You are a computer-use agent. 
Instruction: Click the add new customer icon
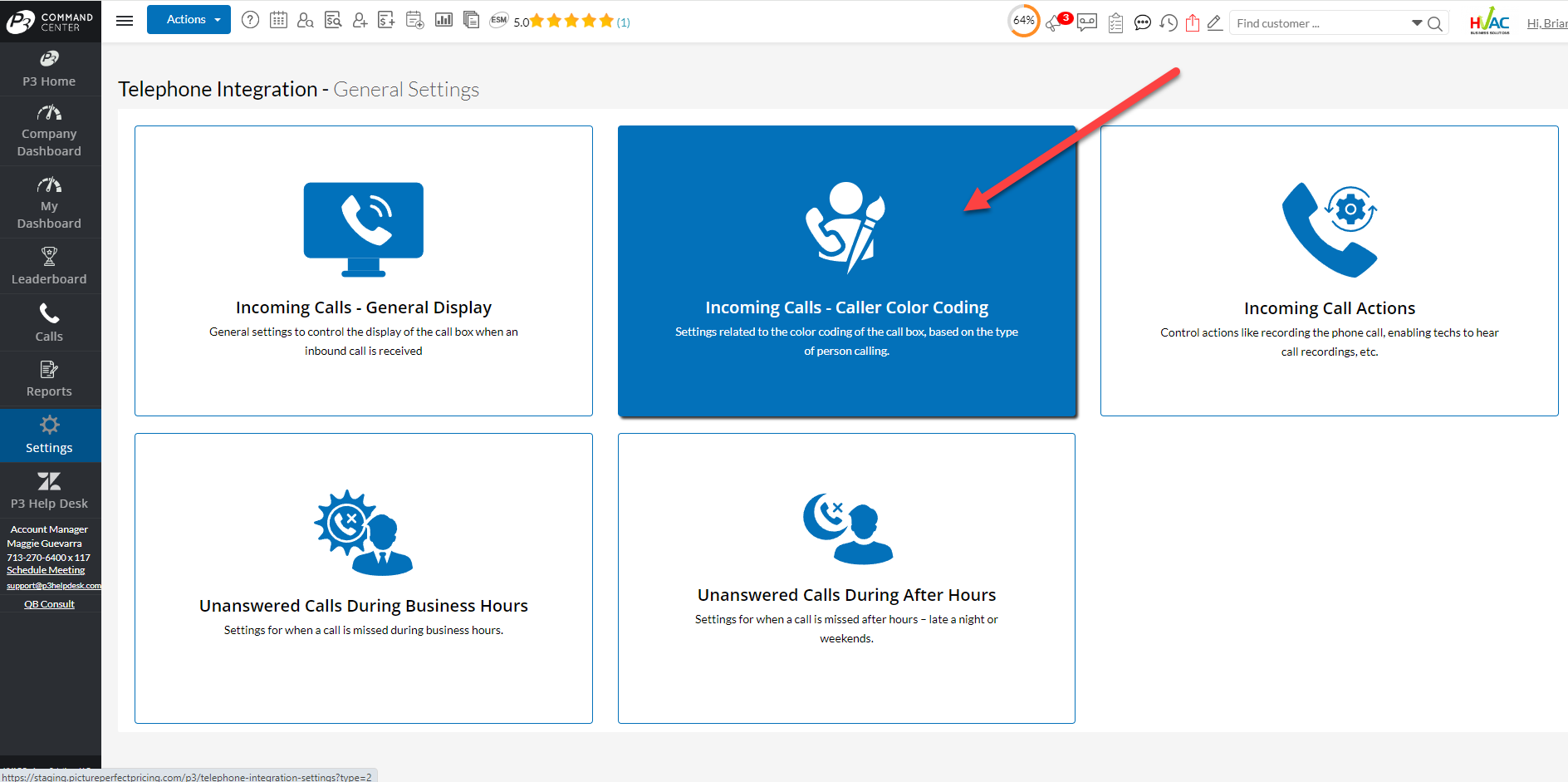click(360, 19)
